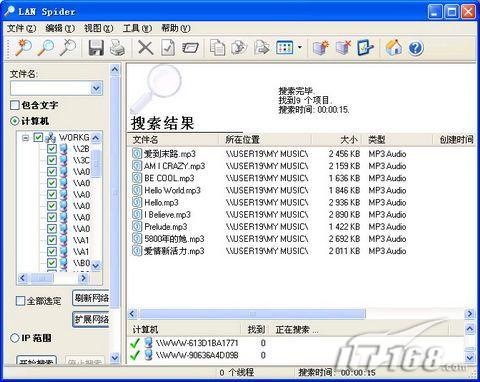480x382 pixels.
Task: Sort by 大小 column header
Action: click(337, 139)
